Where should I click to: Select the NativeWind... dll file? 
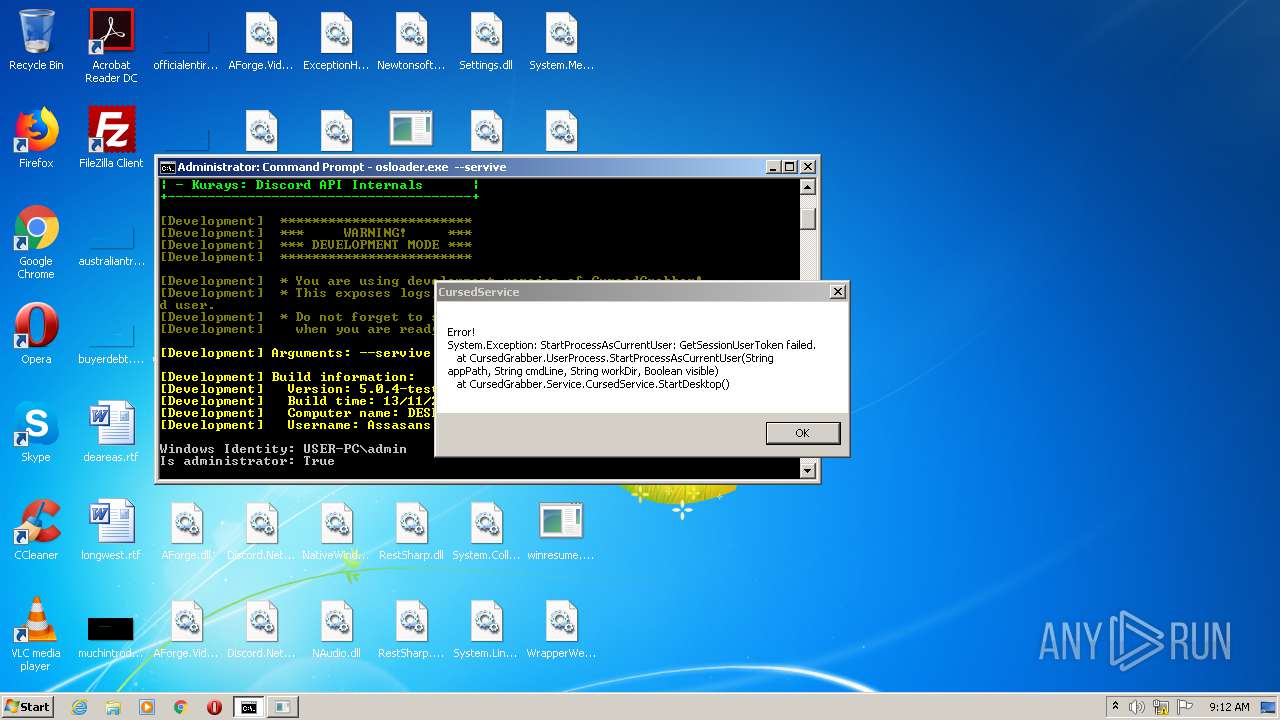tap(336, 531)
